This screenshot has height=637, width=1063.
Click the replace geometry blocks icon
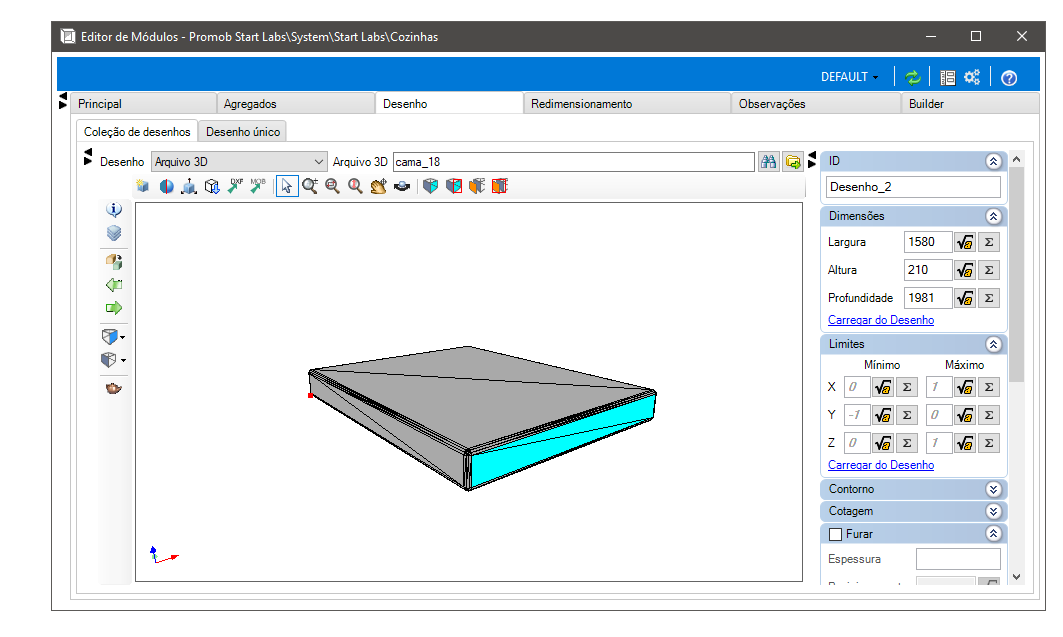coord(114,261)
